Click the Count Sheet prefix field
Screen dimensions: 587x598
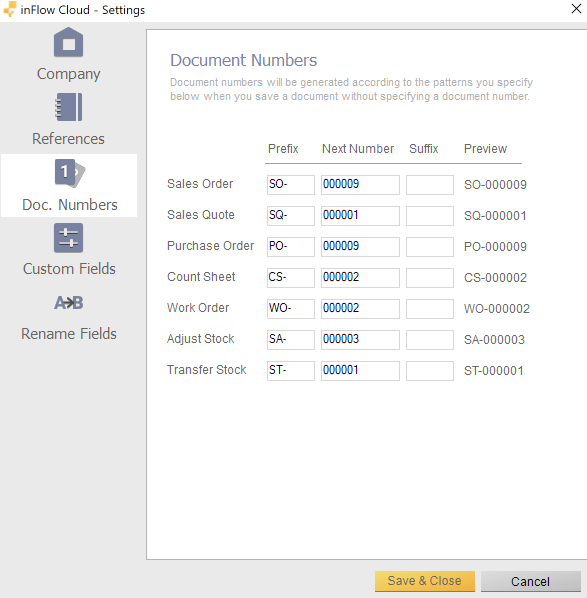291,278
